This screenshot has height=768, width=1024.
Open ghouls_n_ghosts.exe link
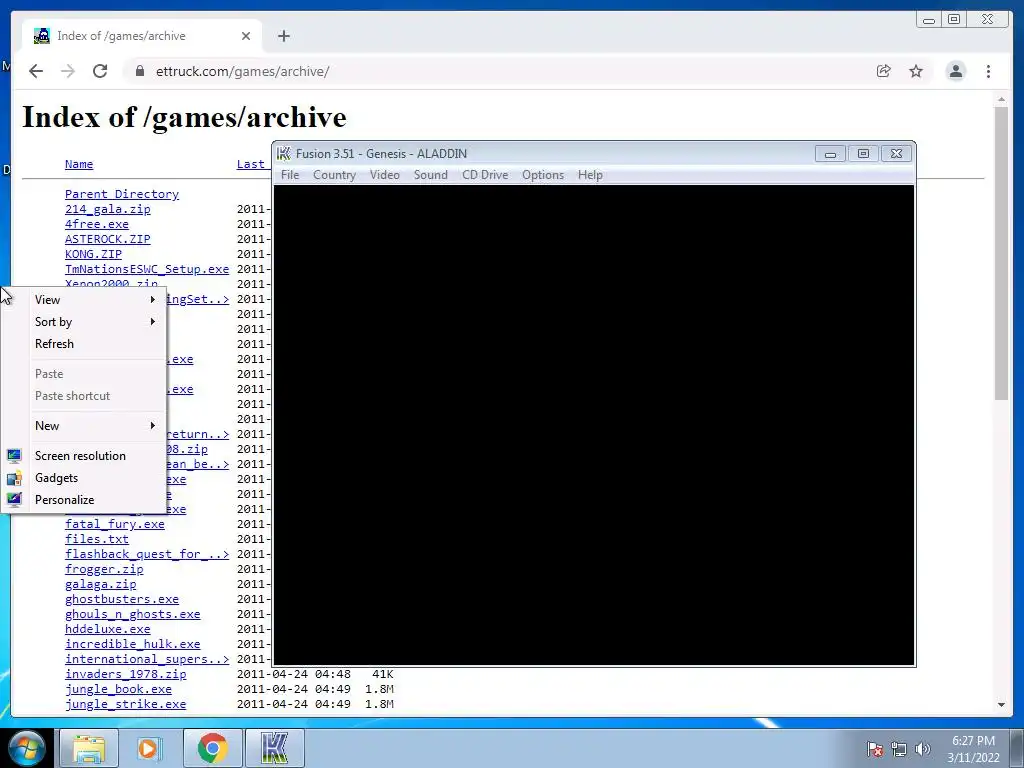pyautogui.click(x=133, y=614)
